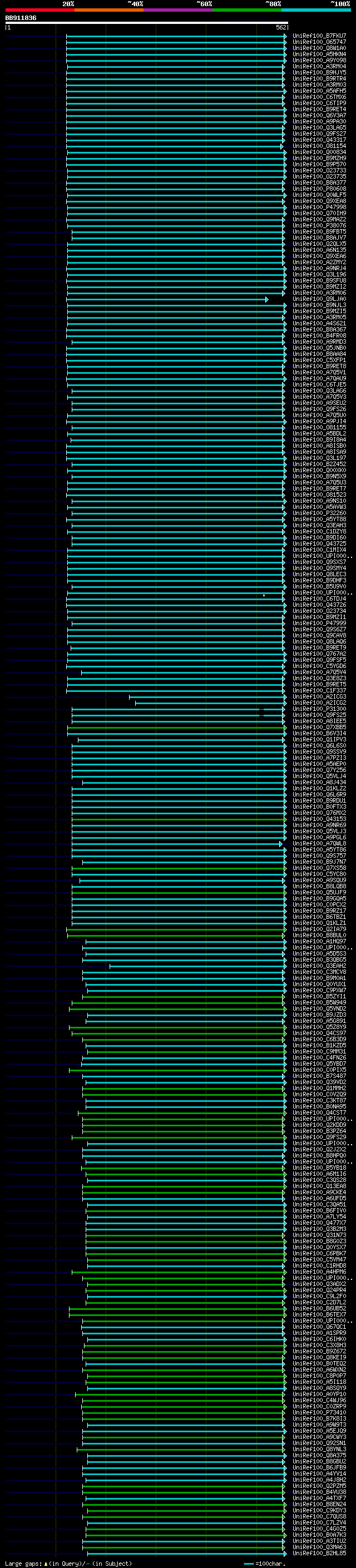
Task: Select the UniRef100_B8EN24 label
Action: point(319,1504)
